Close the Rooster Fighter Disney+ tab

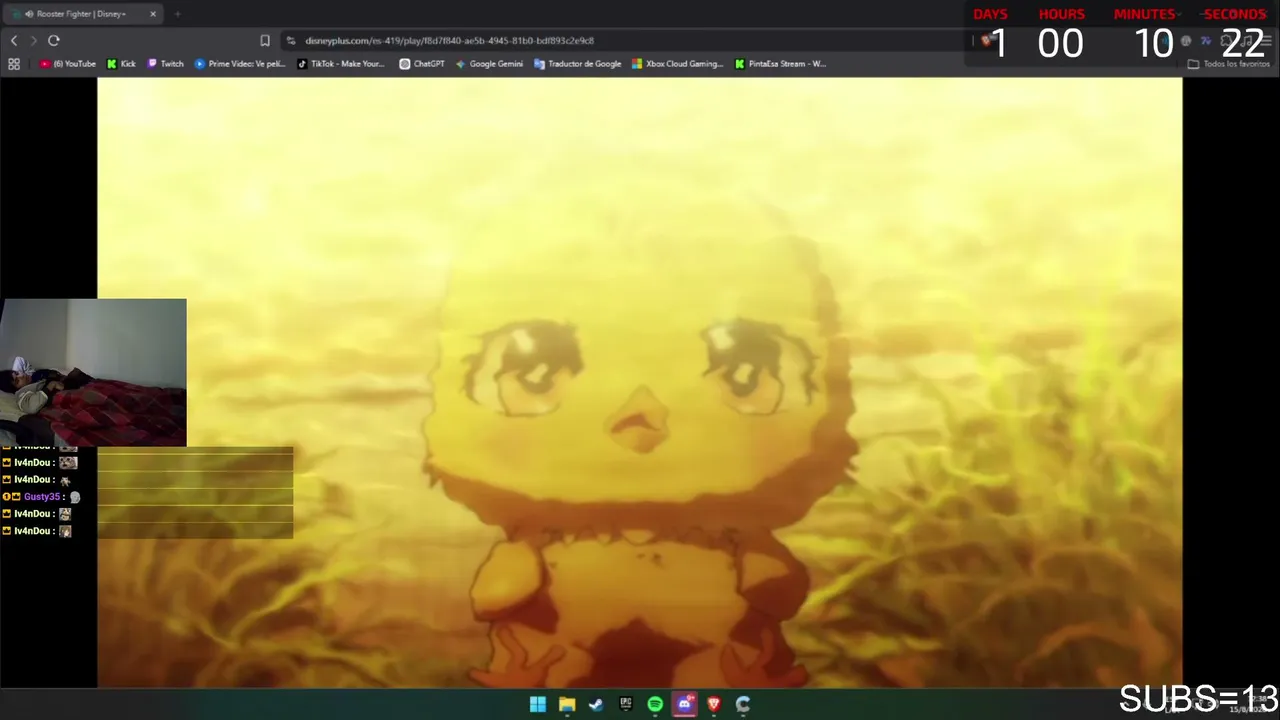153,14
